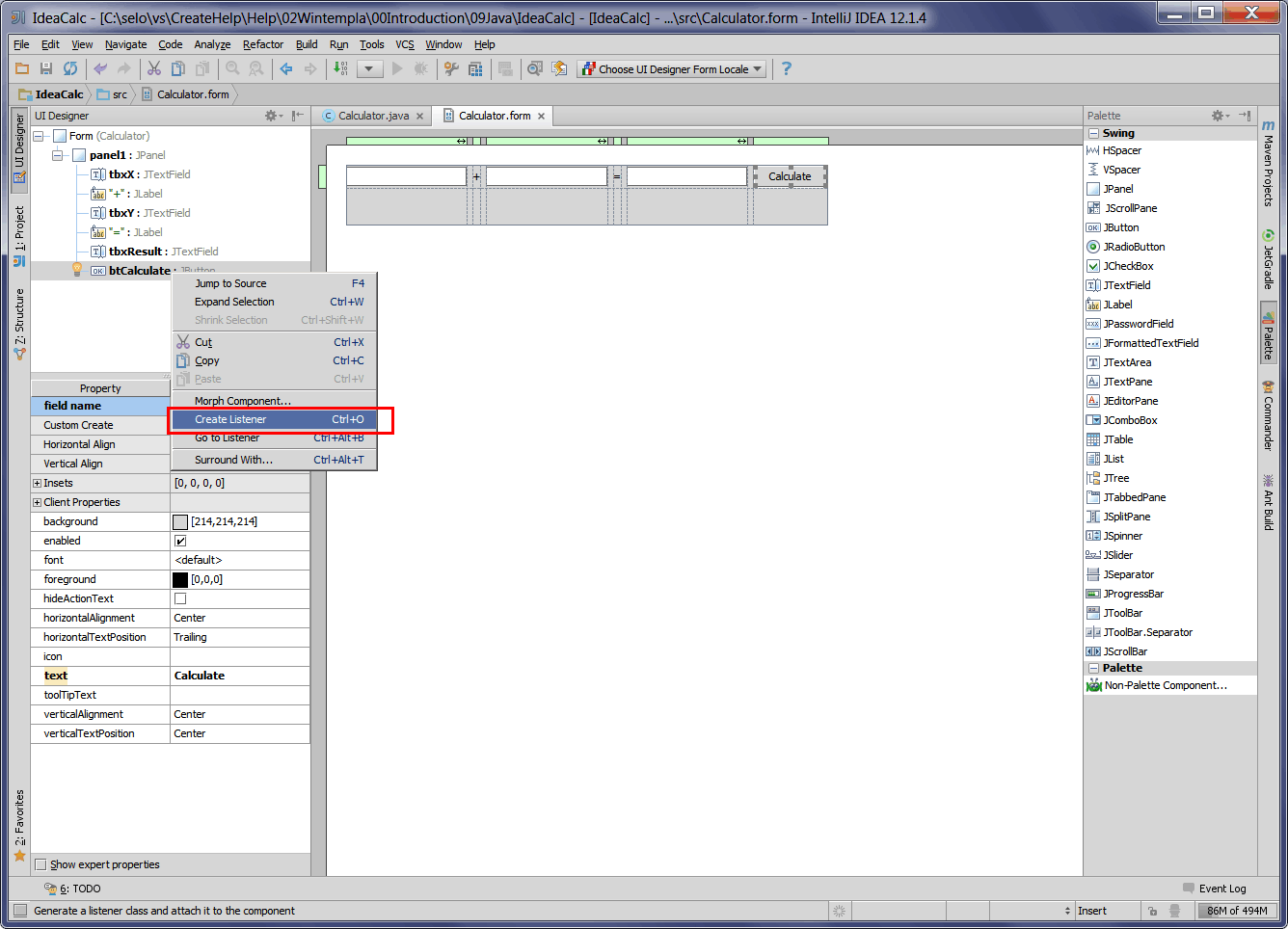This screenshot has height=929, width=1288.
Task: Collapse the Palette group header
Action: tap(1094, 668)
